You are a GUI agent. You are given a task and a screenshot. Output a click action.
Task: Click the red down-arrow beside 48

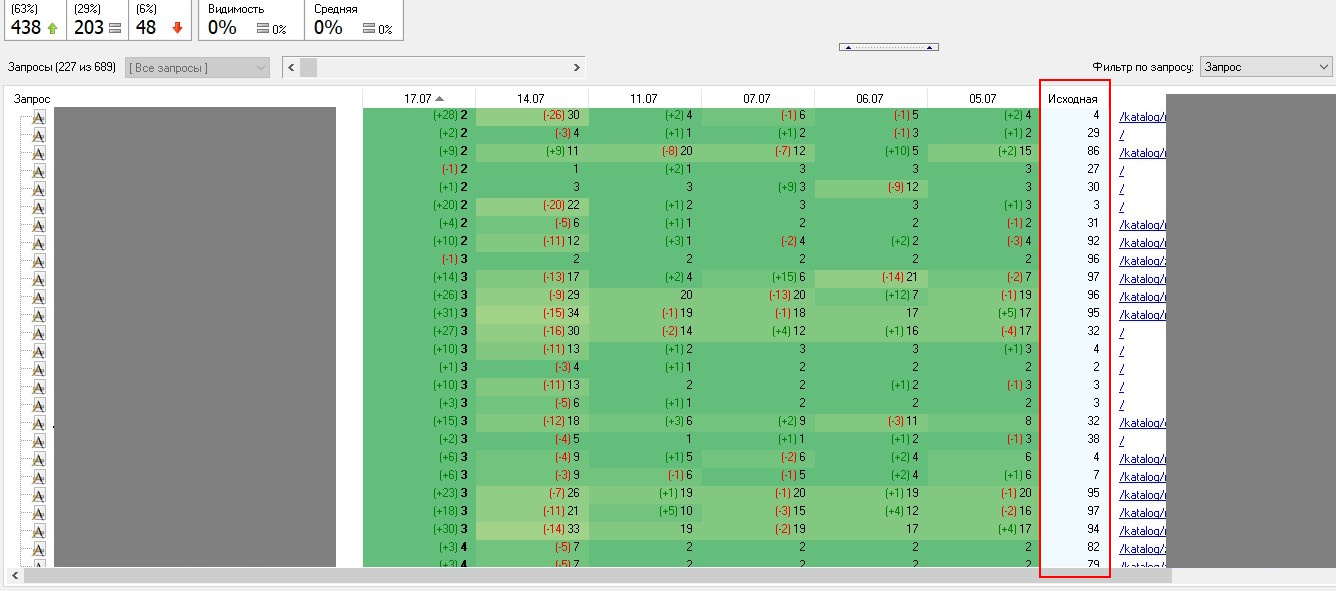178,28
